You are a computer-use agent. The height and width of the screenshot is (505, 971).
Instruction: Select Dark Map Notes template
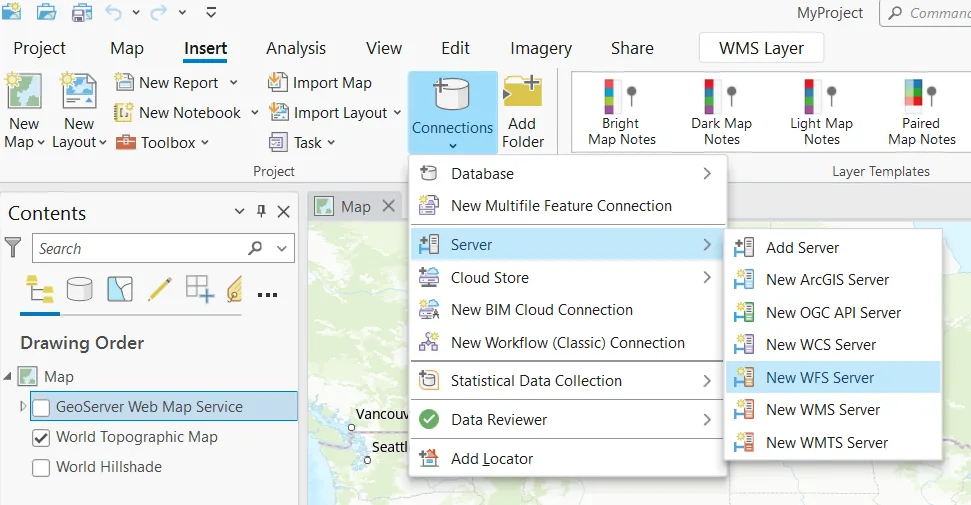point(722,113)
